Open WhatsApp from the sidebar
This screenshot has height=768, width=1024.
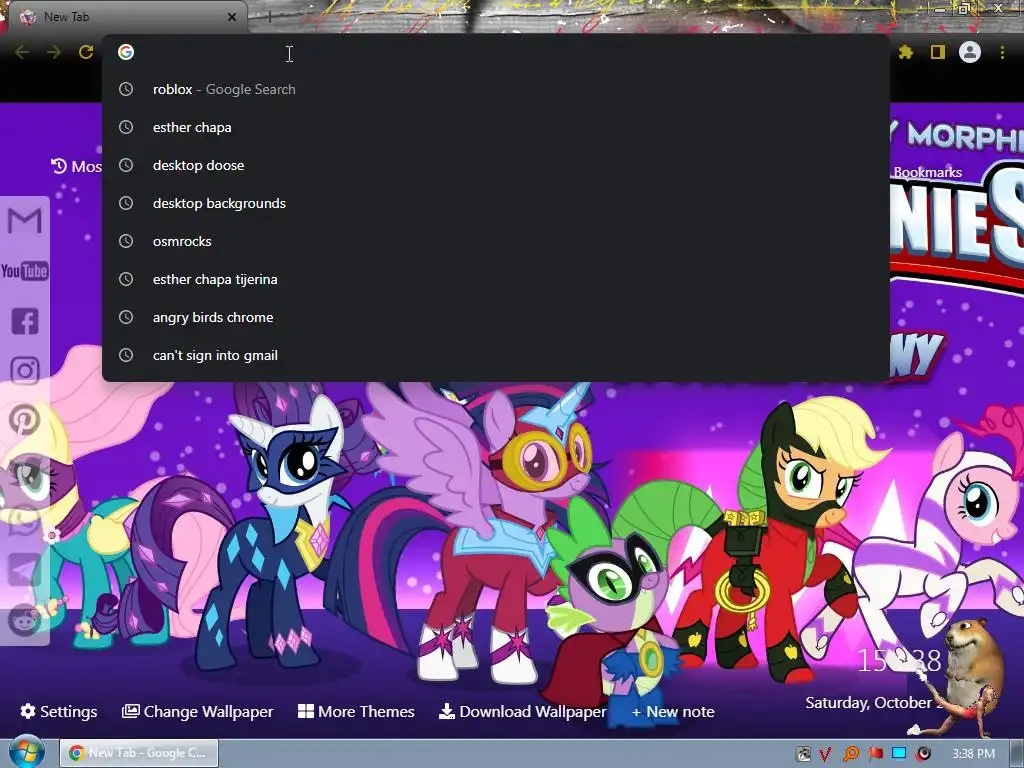pyautogui.click(x=25, y=522)
